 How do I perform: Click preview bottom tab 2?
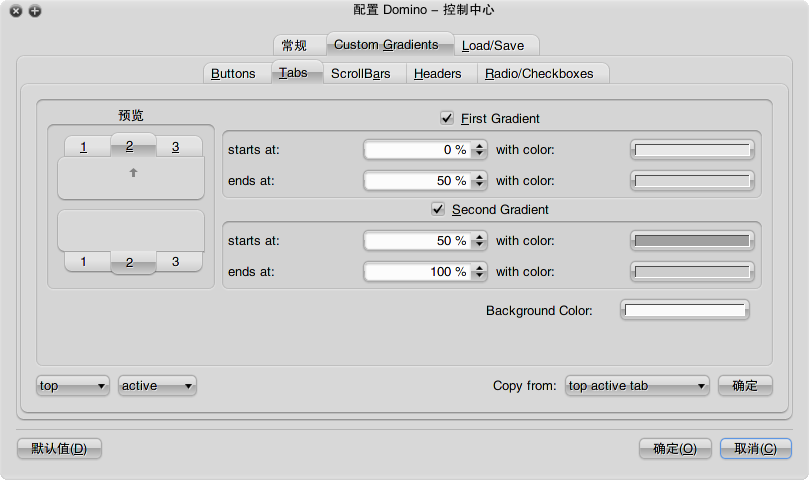(133, 263)
